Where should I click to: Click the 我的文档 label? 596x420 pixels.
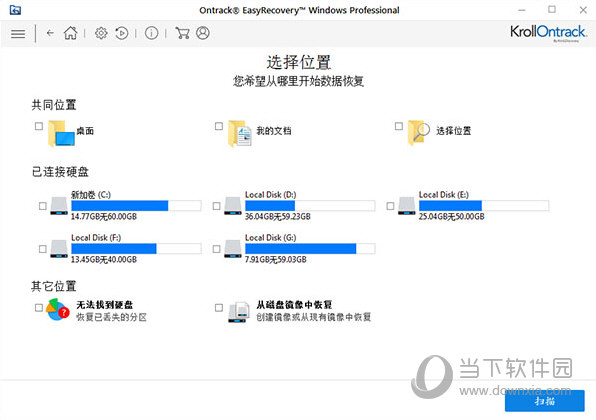pyautogui.click(x=274, y=131)
